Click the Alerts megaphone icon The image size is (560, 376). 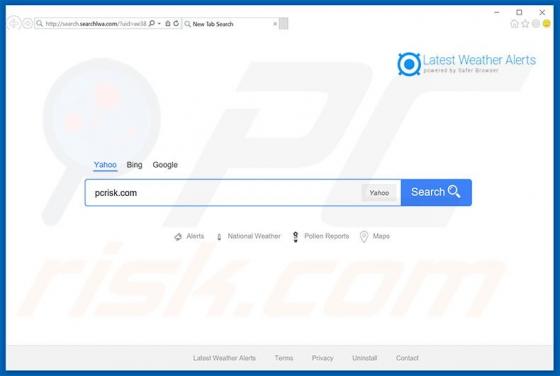click(x=178, y=236)
